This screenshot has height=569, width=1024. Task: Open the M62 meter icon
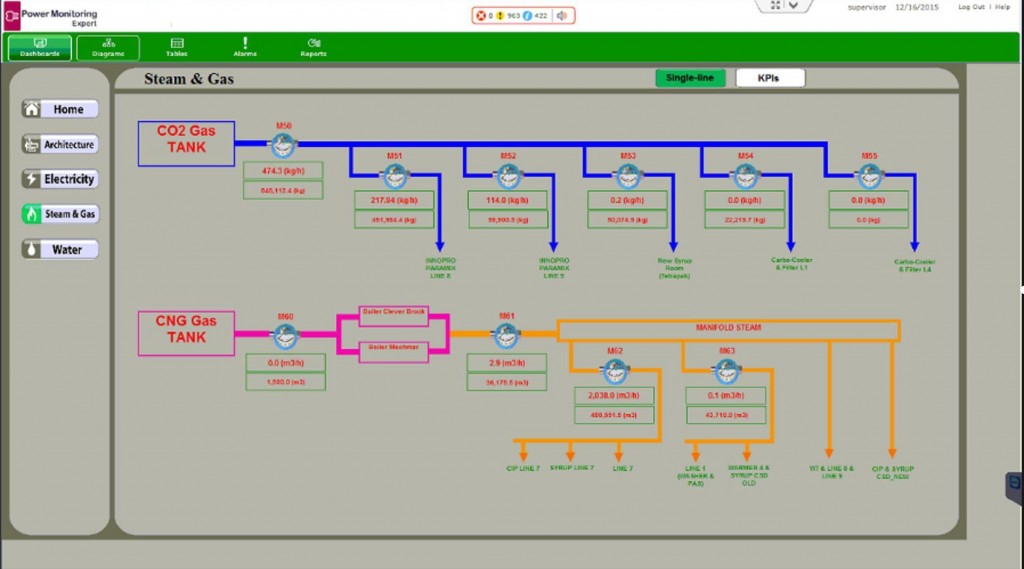pos(615,371)
